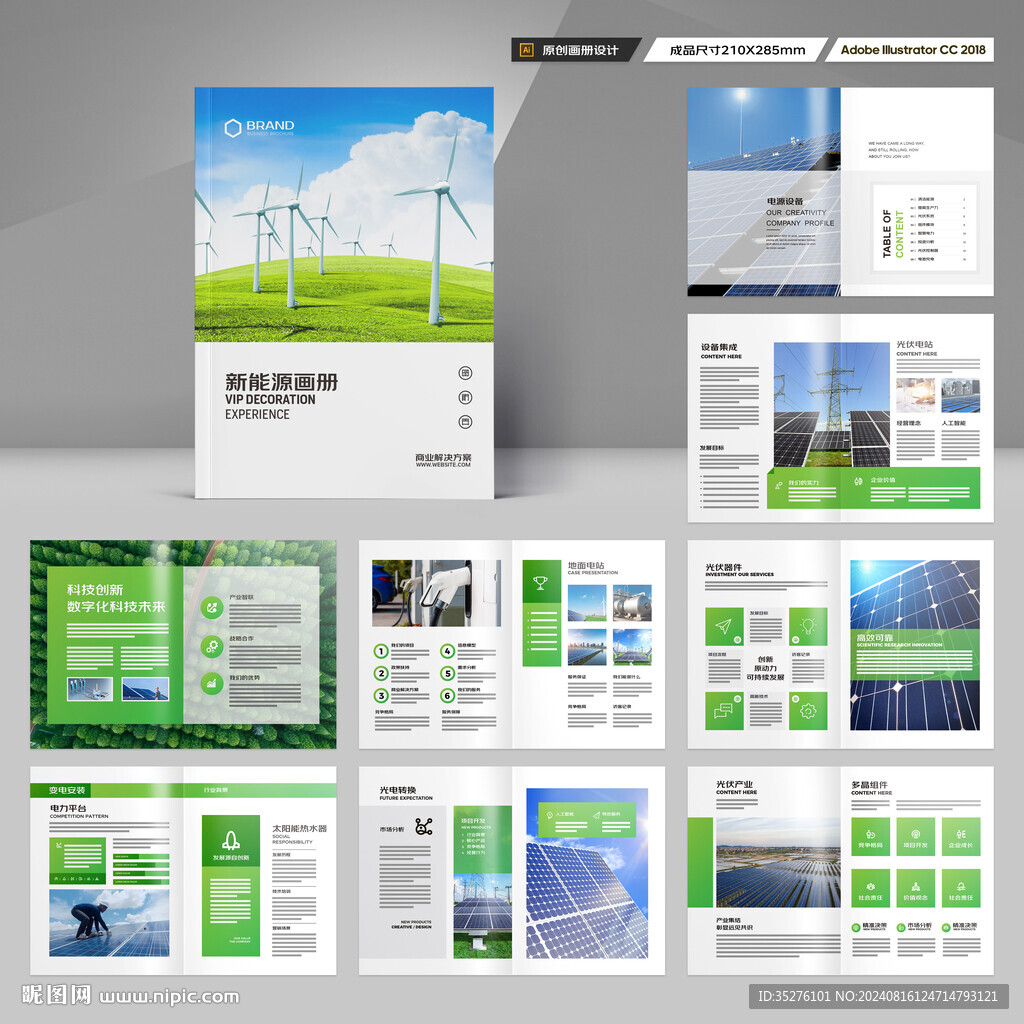The width and height of the screenshot is (1024, 1024).
Task: Click the 价值观念 green tile
Action: point(916,888)
